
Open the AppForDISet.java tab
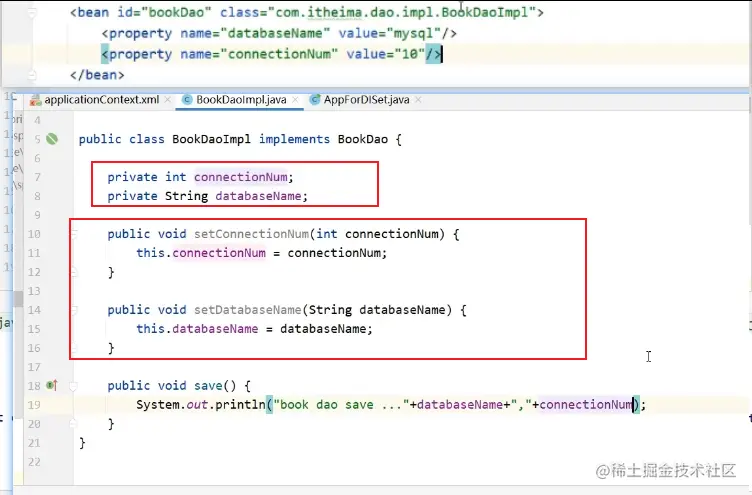coord(366,100)
